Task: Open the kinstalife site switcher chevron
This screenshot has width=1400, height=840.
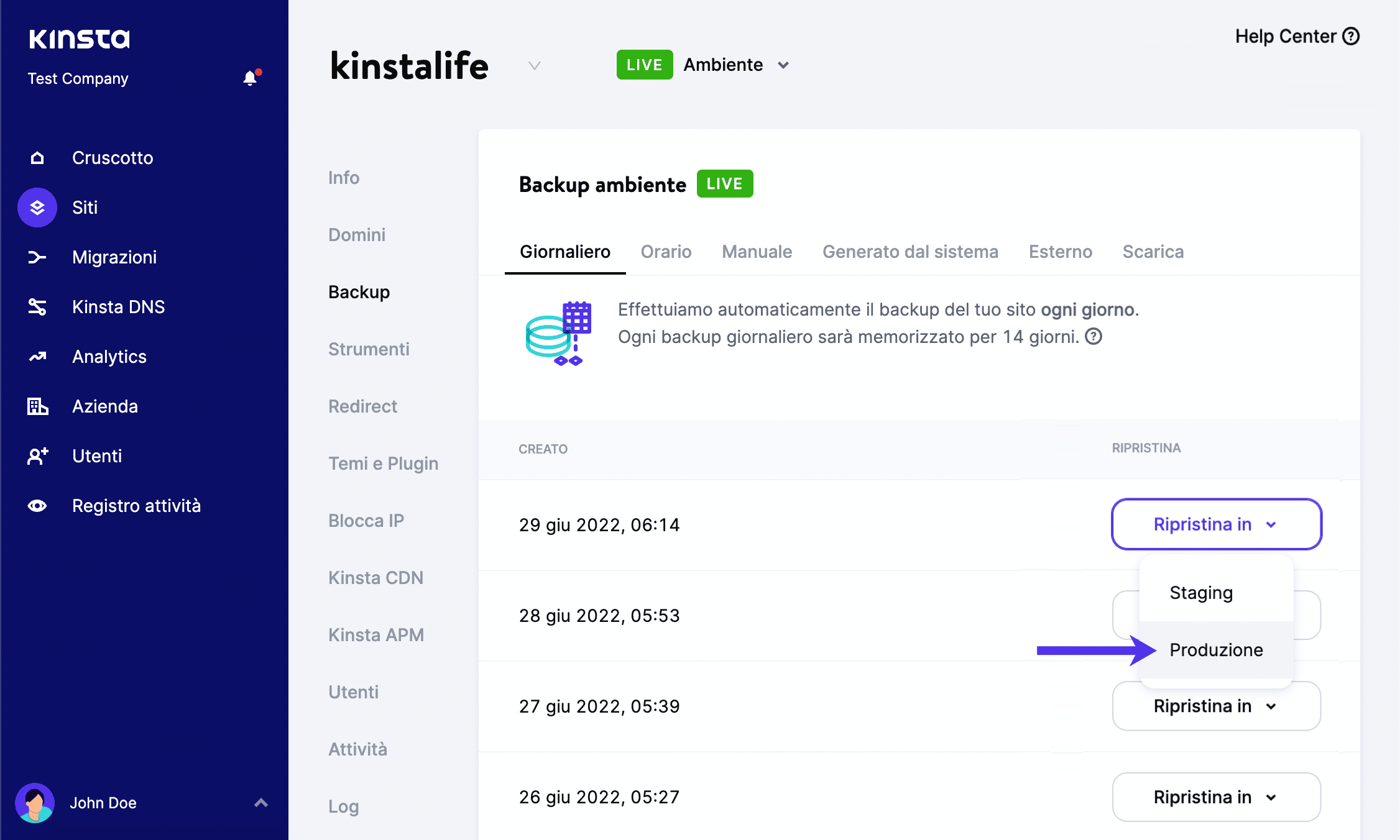Action: (x=535, y=65)
